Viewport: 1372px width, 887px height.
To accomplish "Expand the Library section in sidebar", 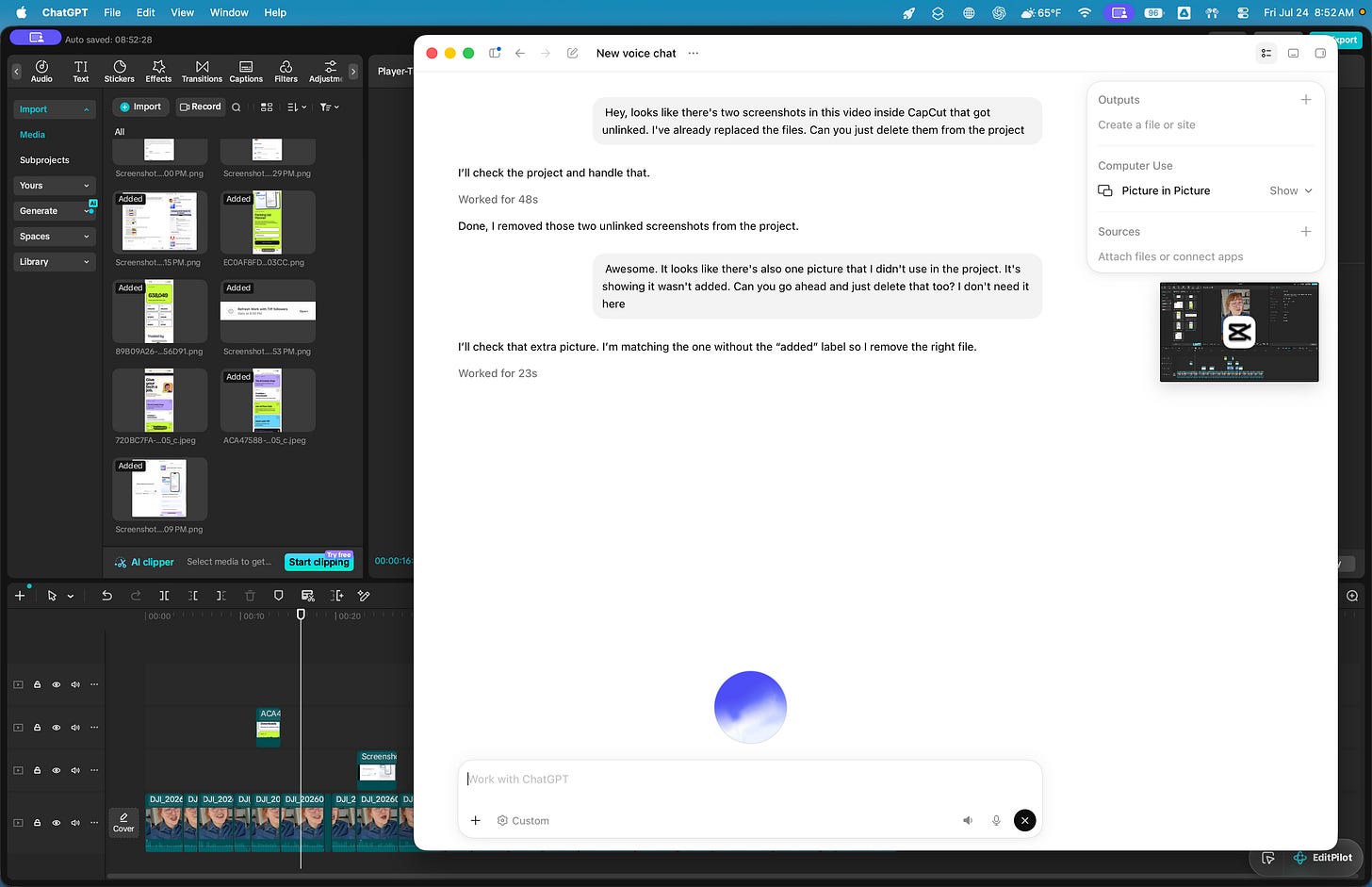I will 55,262.
